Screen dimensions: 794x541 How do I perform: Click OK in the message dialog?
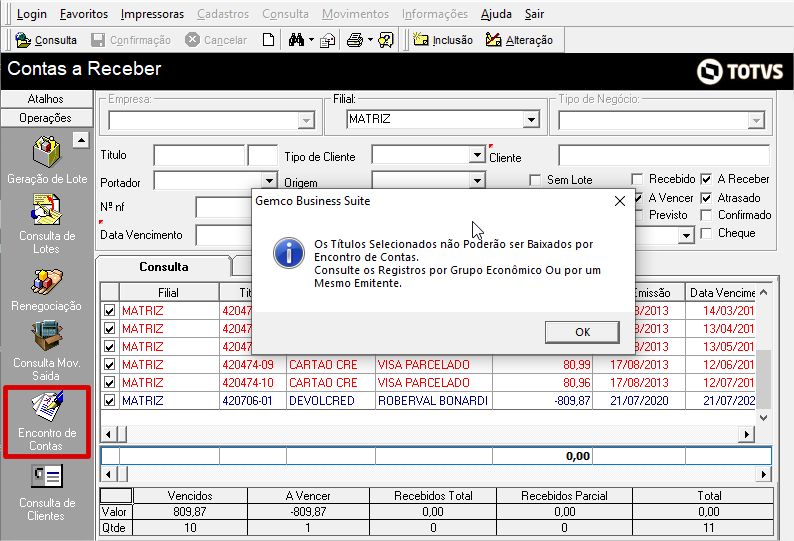582,332
